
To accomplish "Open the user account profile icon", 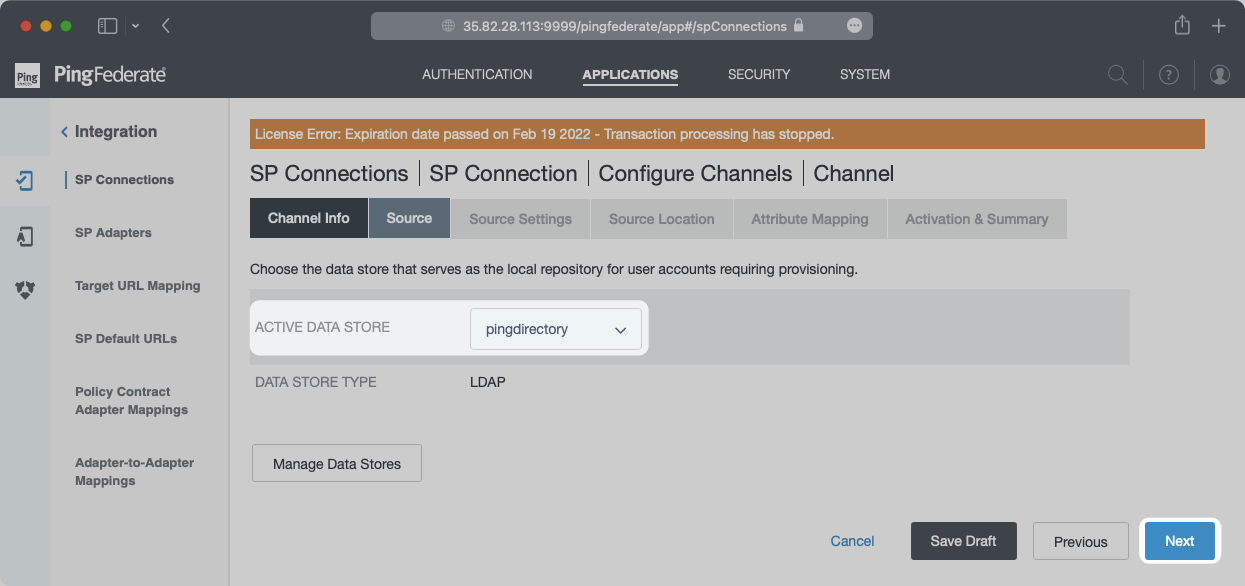I will pos(1219,75).
